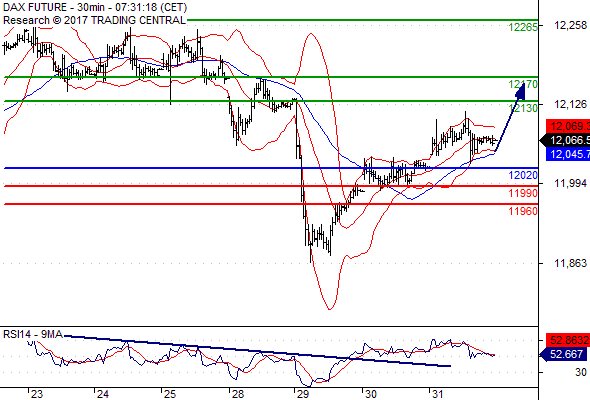
Task: Click the red 12,069 upper band tag
Action: (x=568, y=126)
